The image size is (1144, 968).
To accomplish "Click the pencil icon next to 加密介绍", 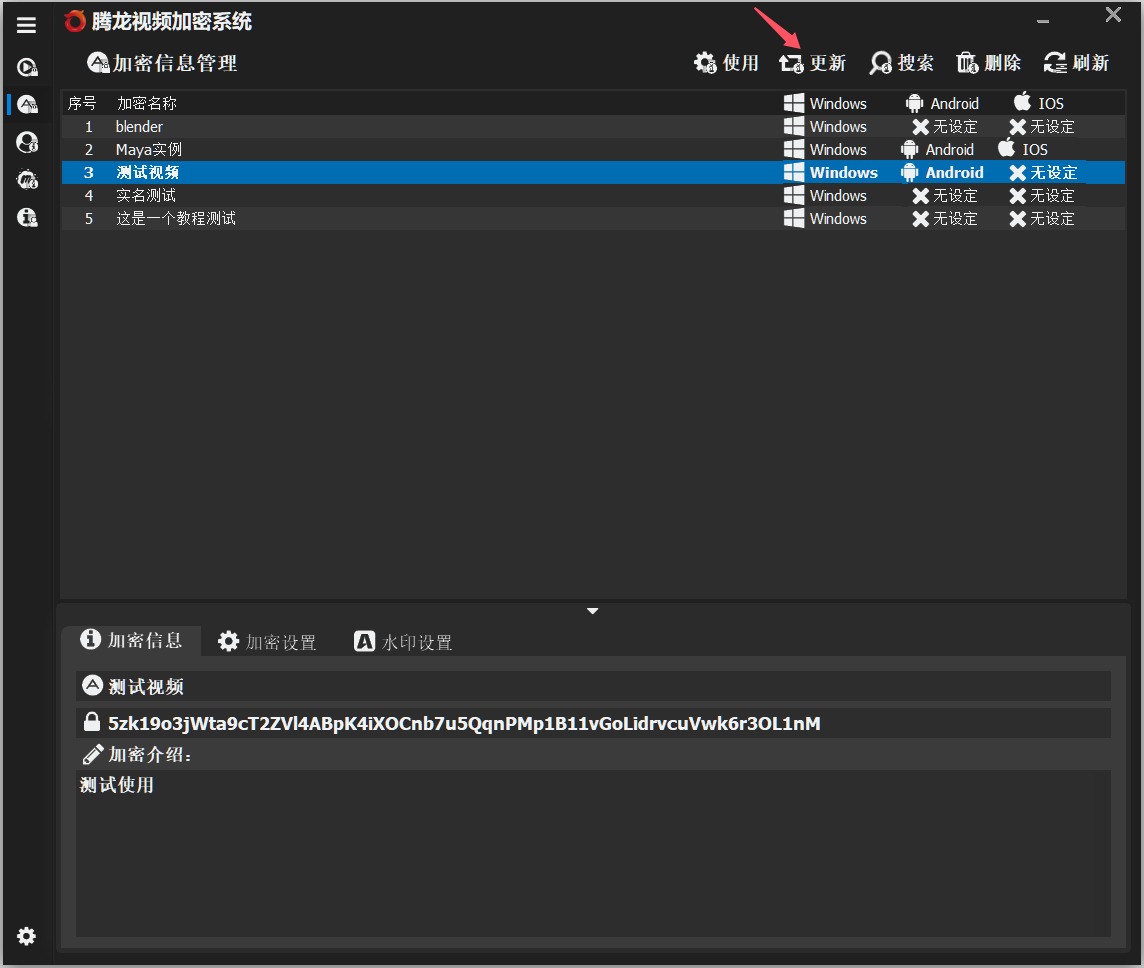I will pos(93,754).
